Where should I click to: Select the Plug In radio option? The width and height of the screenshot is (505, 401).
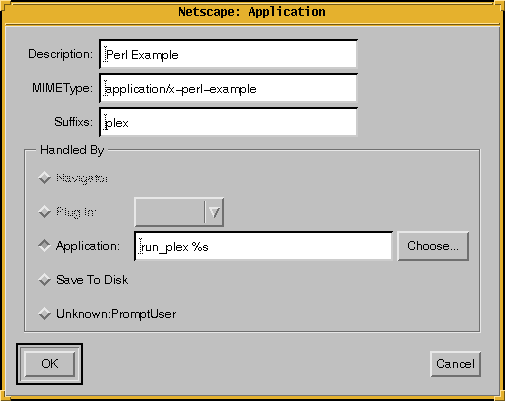(68, 212)
